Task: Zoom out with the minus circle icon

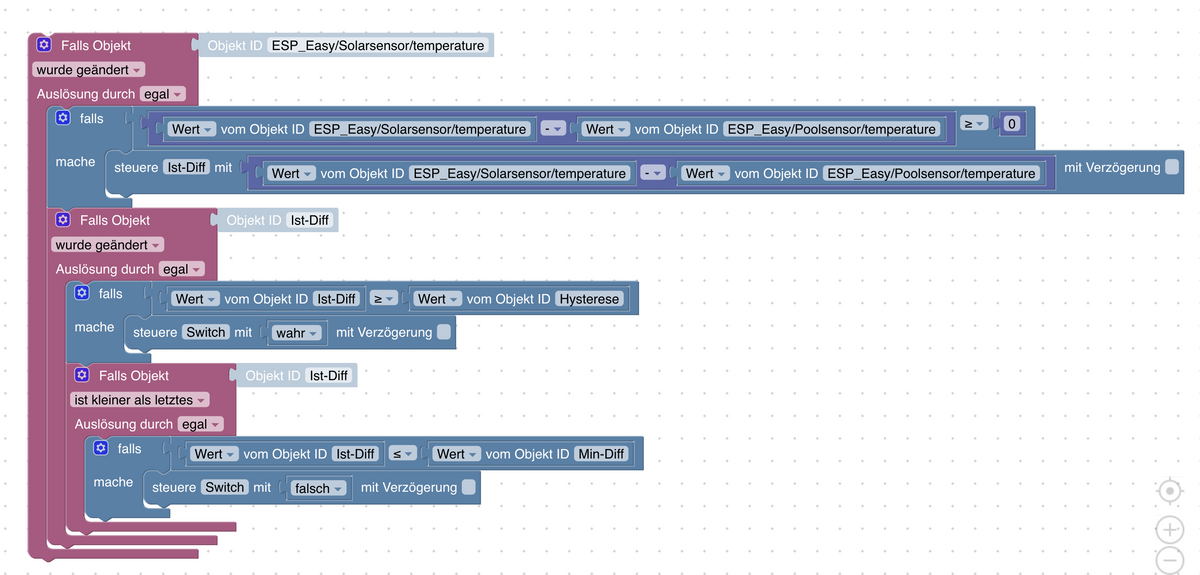Action: [x=1170, y=560]
